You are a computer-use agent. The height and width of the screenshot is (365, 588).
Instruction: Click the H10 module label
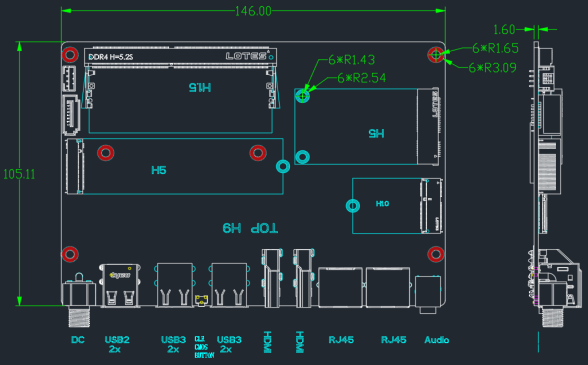[x=382, y=204]
